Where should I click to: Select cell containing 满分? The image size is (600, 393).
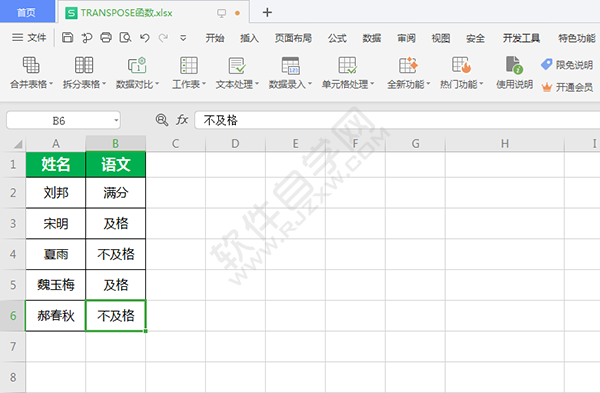click(116, 193)
